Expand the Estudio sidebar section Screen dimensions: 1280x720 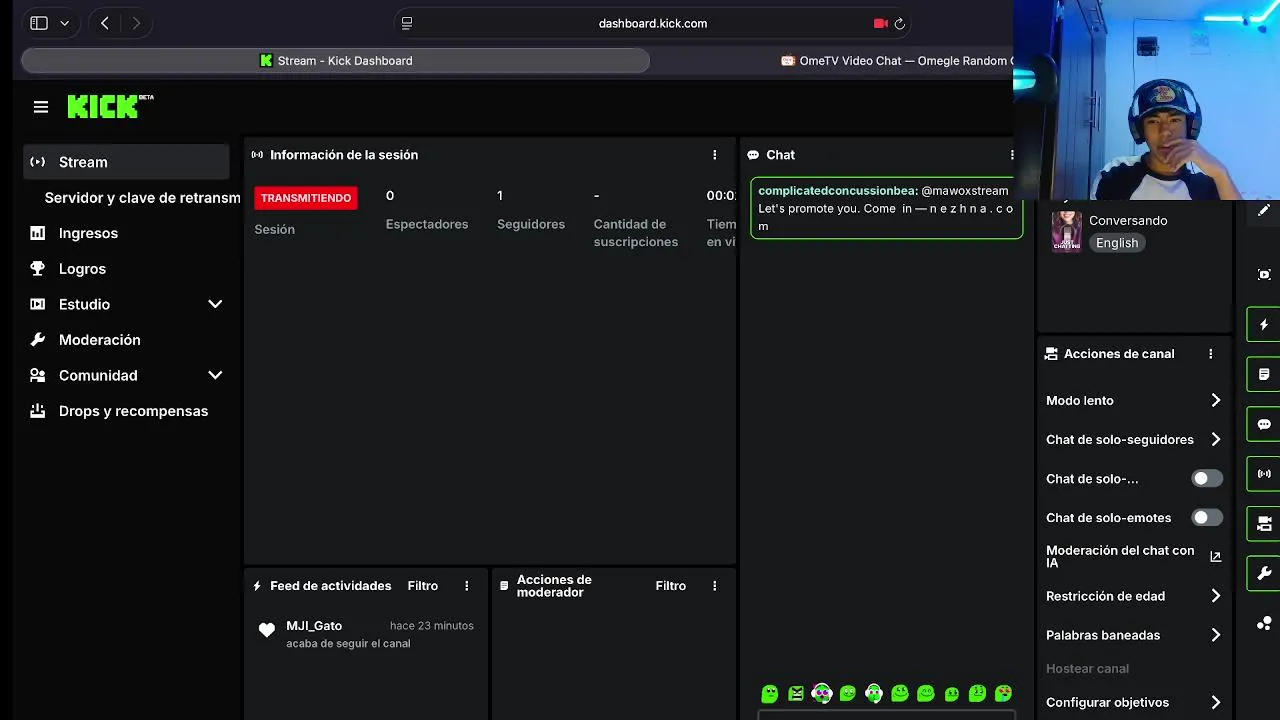[x=215, y=304]
